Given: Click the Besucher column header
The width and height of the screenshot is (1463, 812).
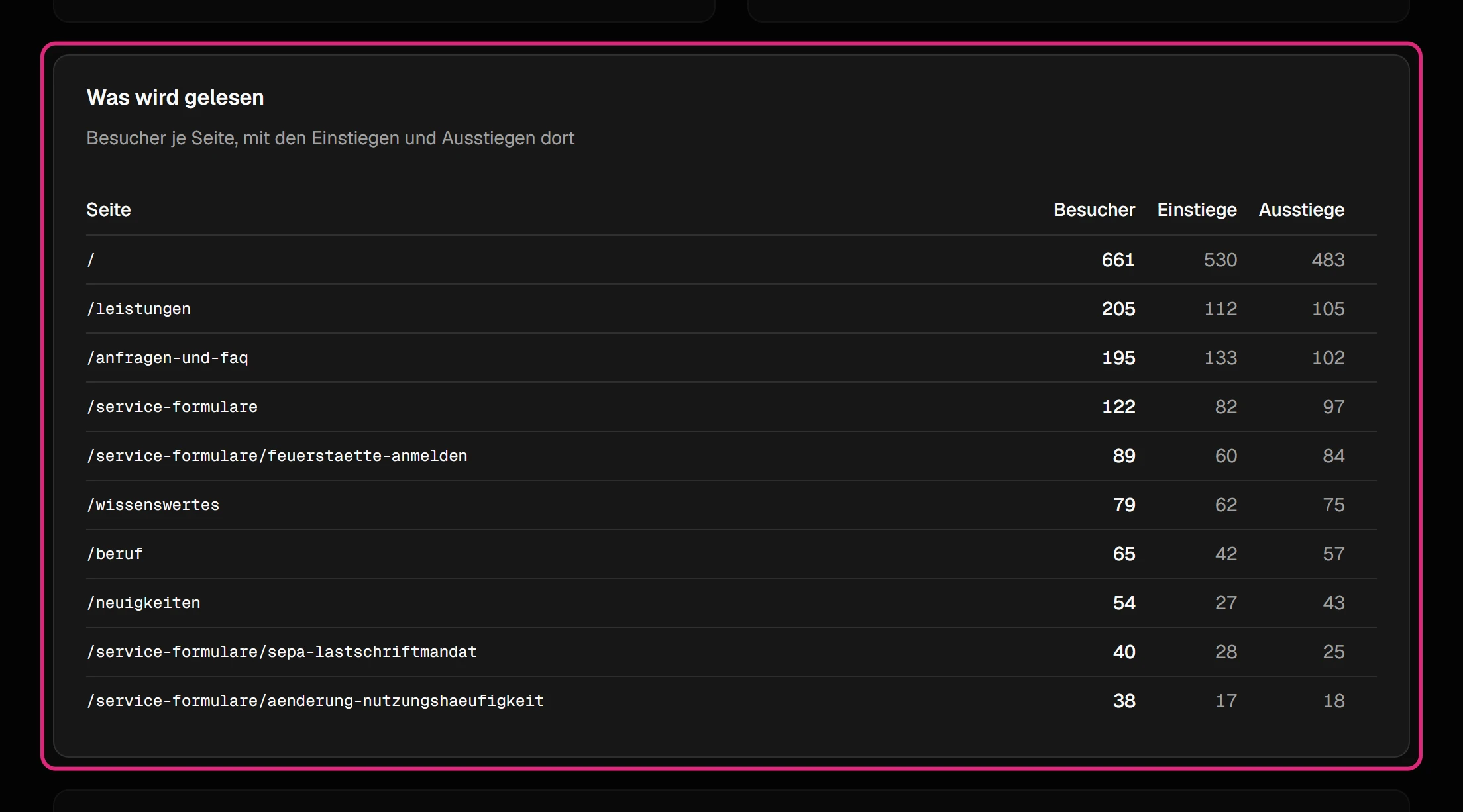Looking at the screenshot, I should tap(1094, 210).
